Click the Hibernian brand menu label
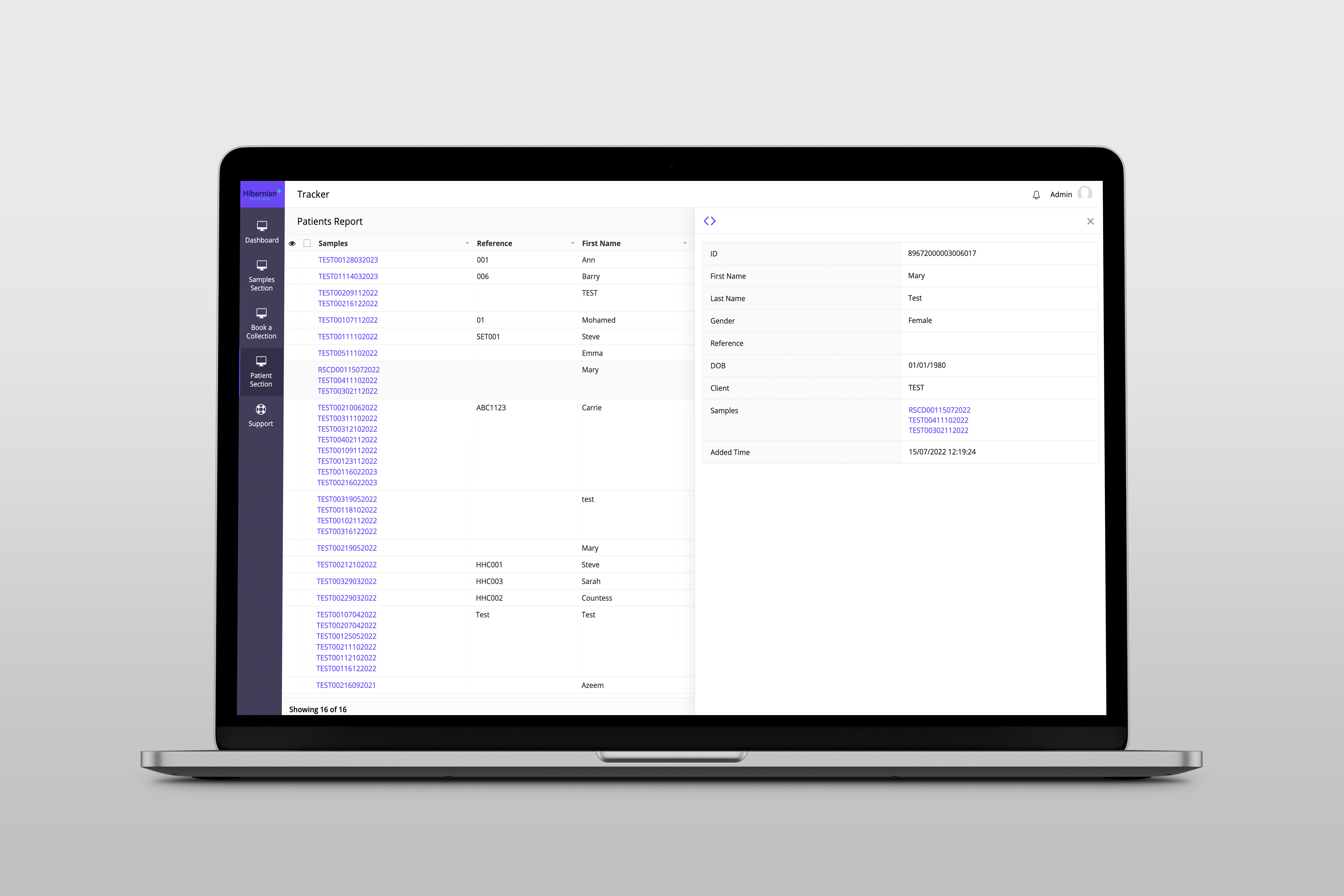 pyautogui.click(x=261, y=193)
